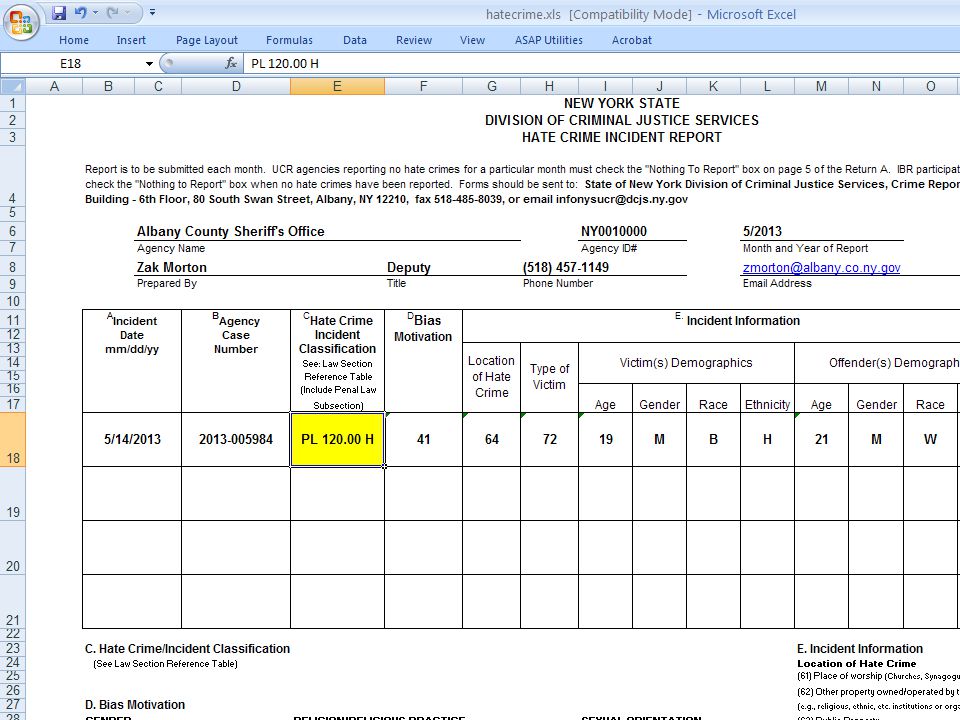Select the row 21 header
Viewport: 960px width, 720px height.
(13, 601)
